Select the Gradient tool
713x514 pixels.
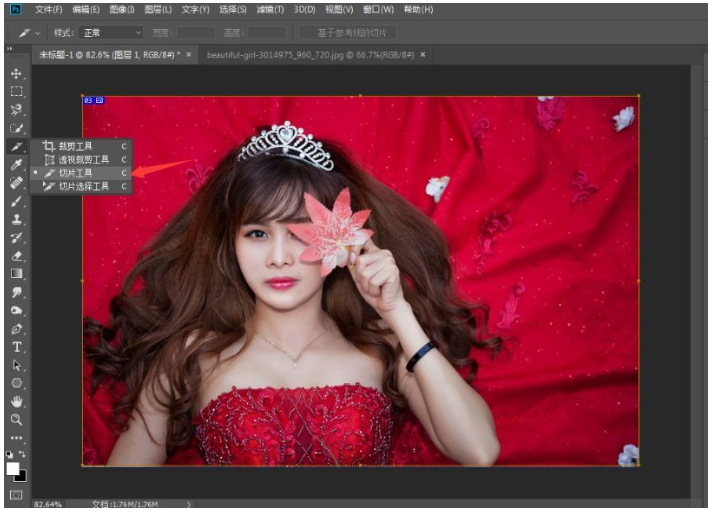(17, 274)
